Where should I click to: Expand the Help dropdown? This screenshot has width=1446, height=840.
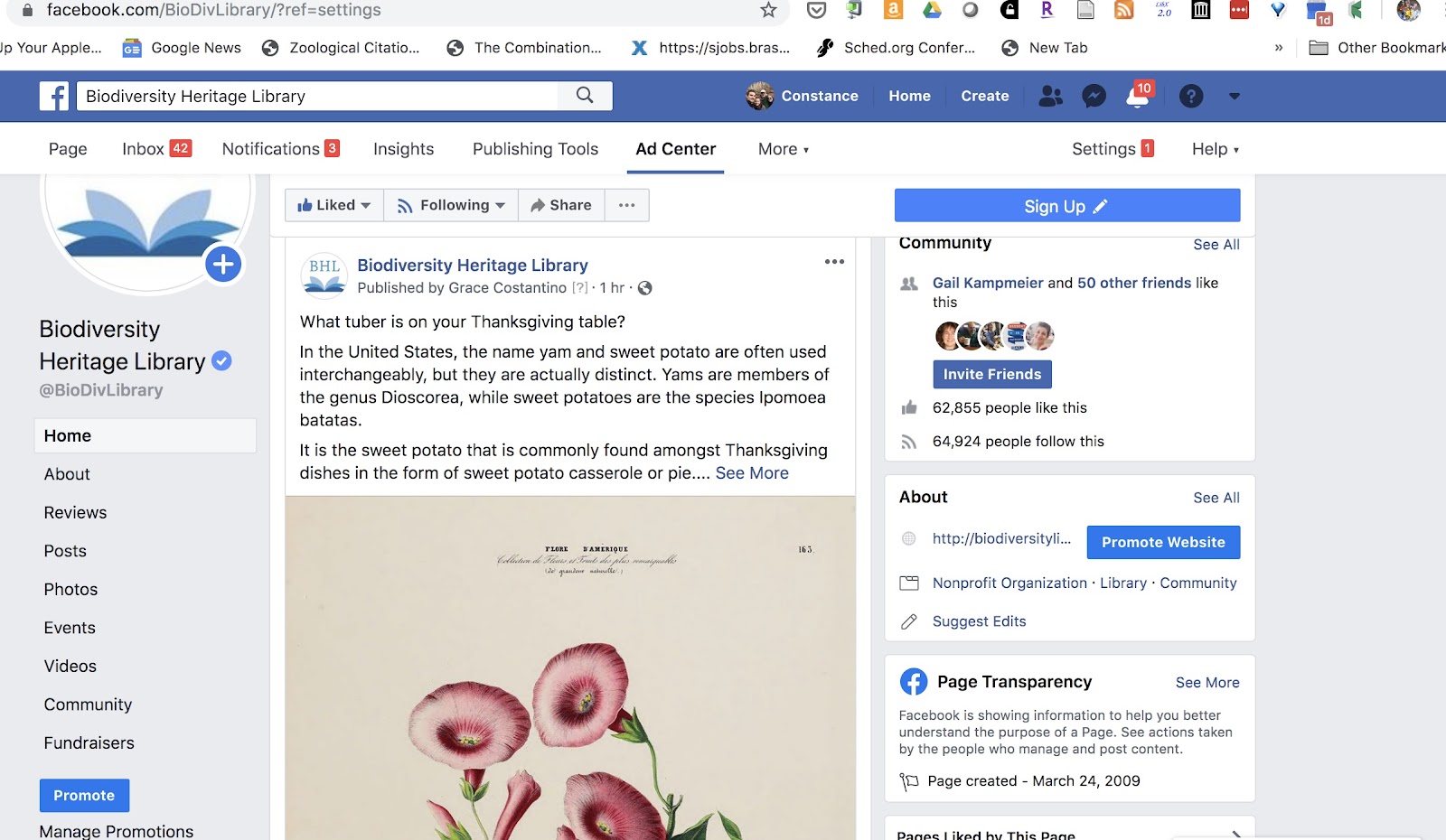click(1215, 149)
